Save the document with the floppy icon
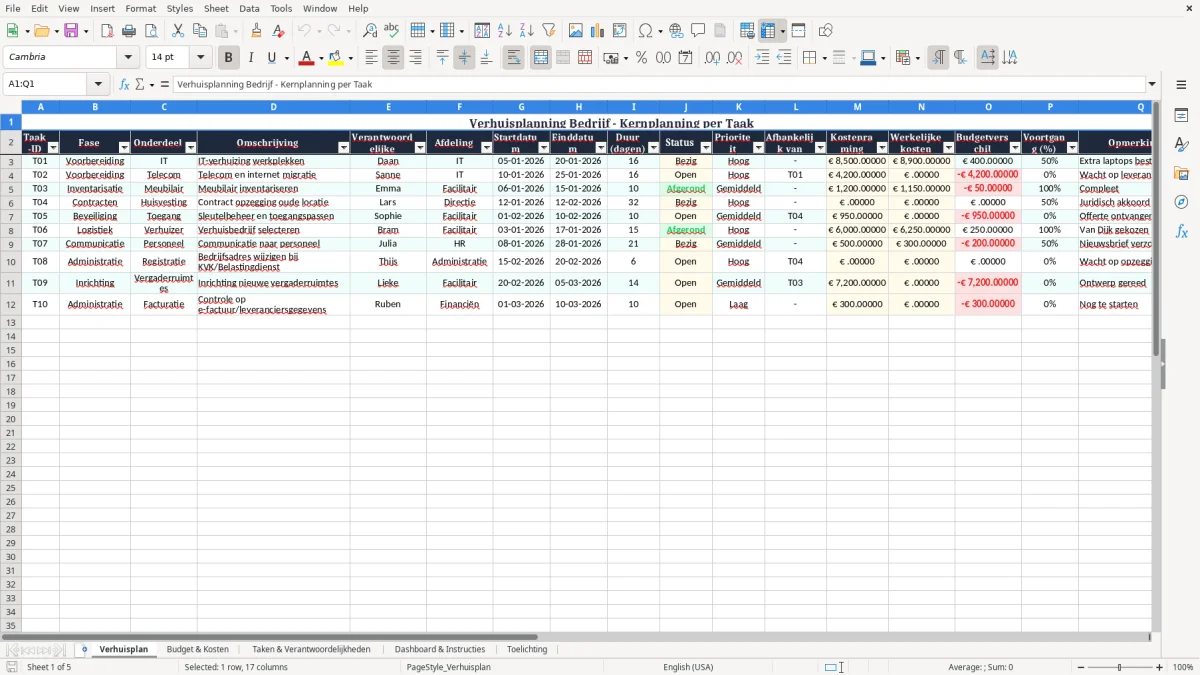Image resolution: width=1200 pixels, height=675 pixels. [71, 31]
